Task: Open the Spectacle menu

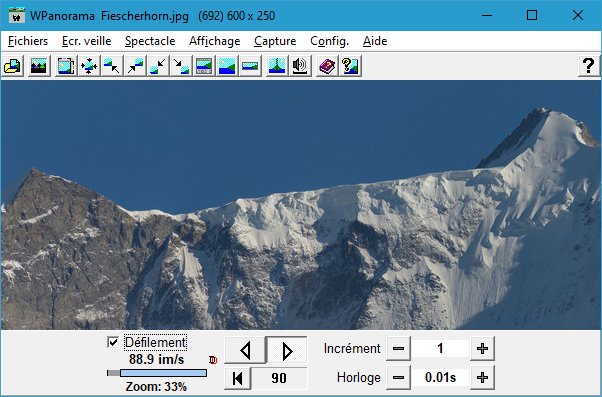Action: coord(150,41)
